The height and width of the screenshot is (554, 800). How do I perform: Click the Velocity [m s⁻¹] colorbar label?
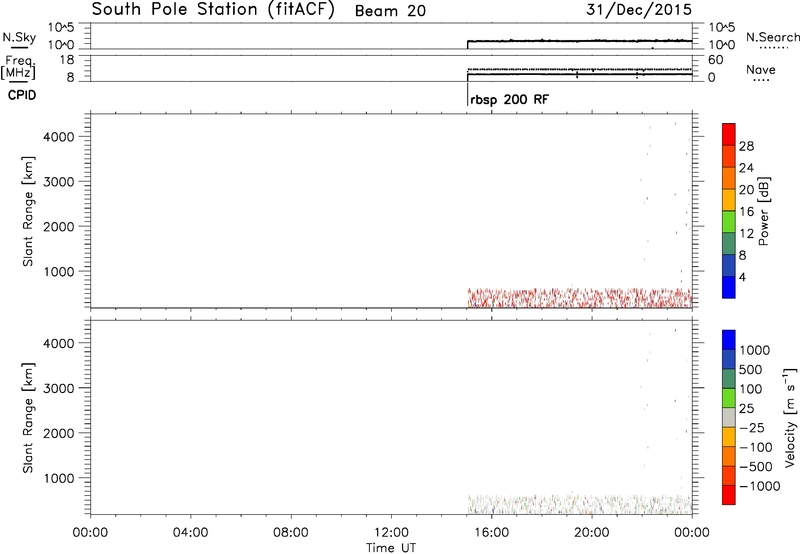coord(790,417)
